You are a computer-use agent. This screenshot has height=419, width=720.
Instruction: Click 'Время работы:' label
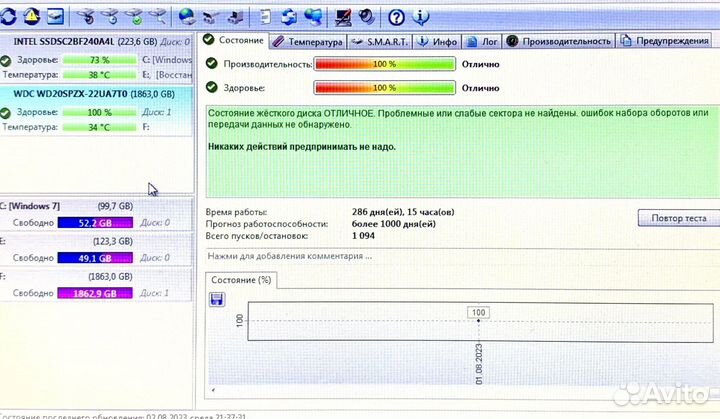(x=236, y=212)
